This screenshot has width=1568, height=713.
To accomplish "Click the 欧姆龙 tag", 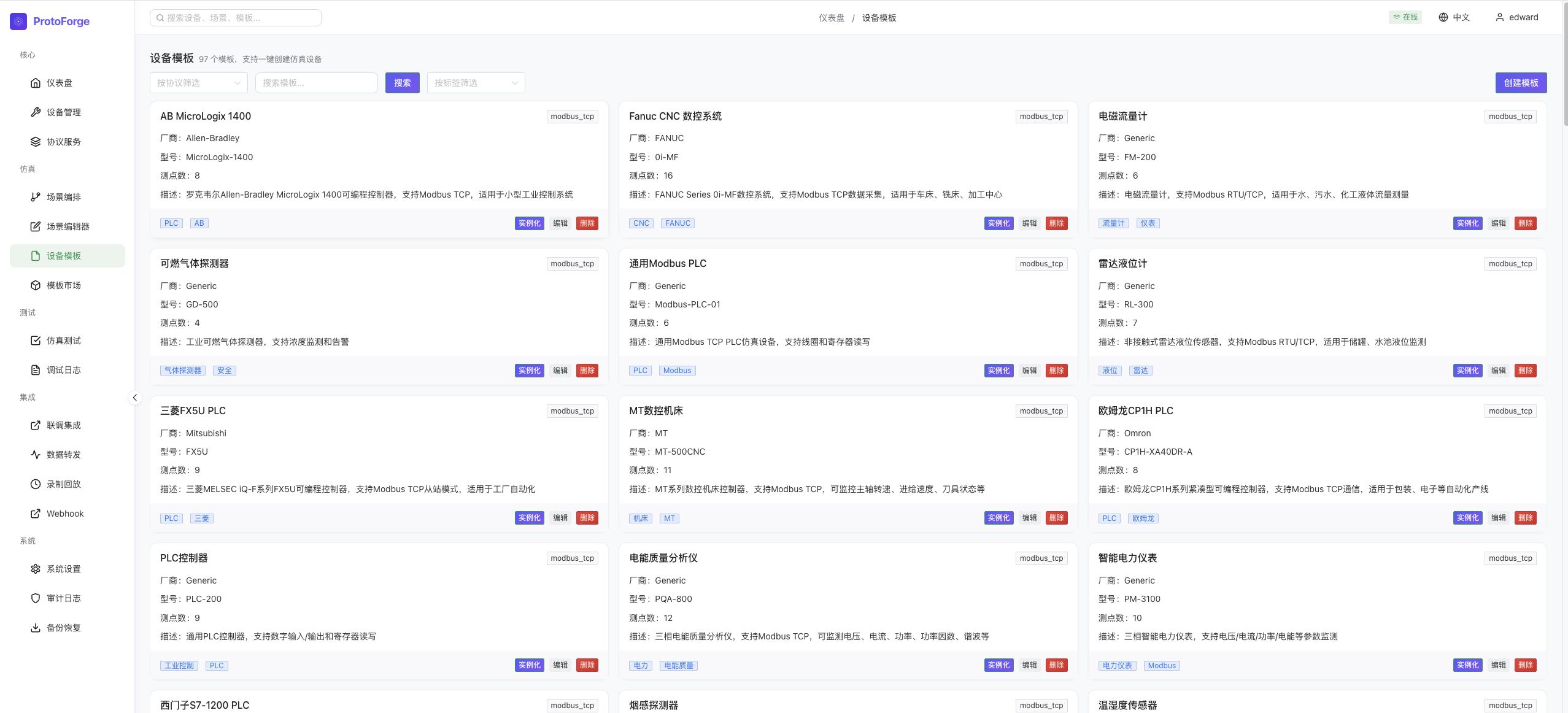I will pyautogui.click(x=1143, y=518).
